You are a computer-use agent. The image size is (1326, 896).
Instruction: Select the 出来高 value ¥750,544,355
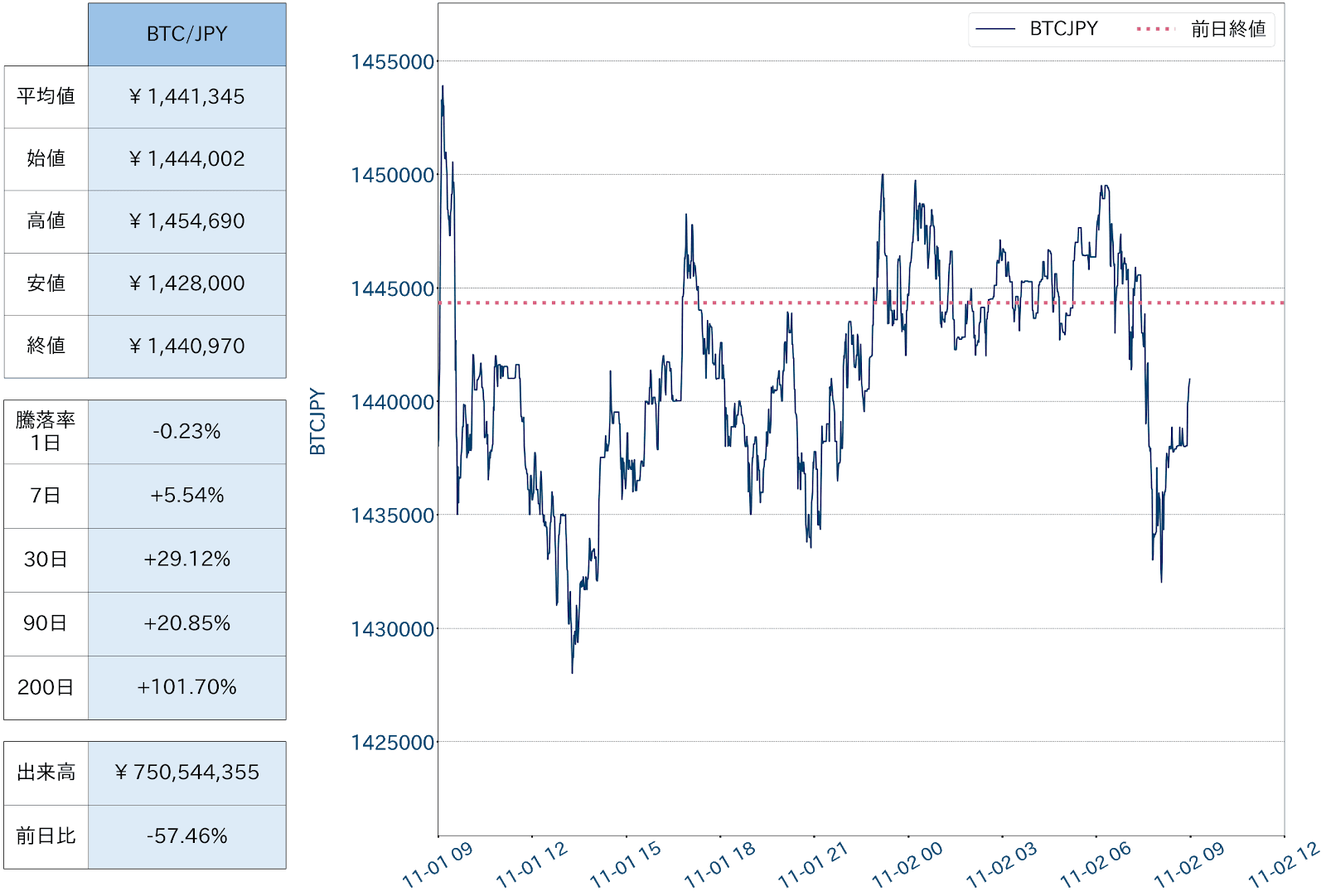pyautogui.click(x=186, y=772)
